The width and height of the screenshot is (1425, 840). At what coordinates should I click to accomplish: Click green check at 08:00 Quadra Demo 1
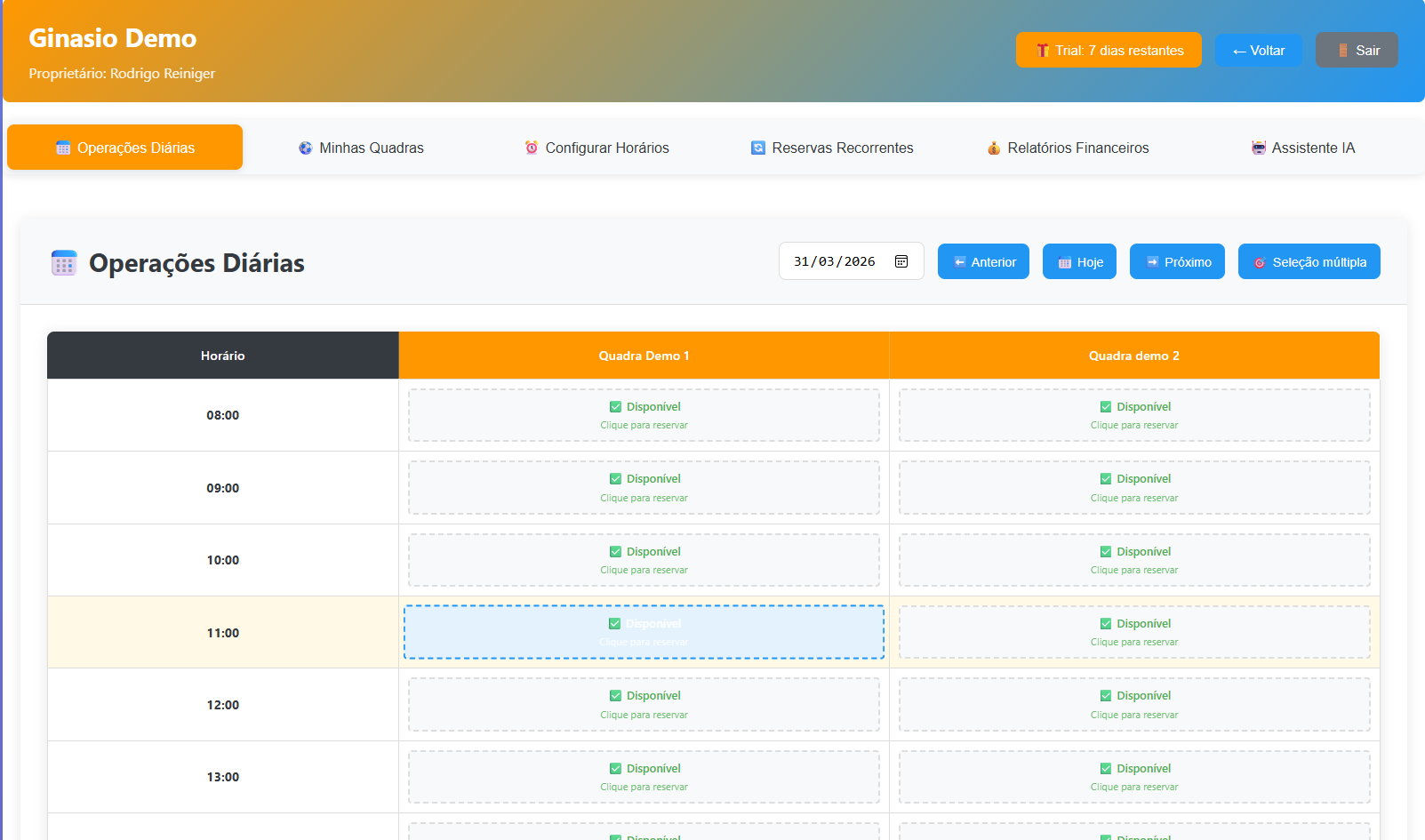click(615, 407)
